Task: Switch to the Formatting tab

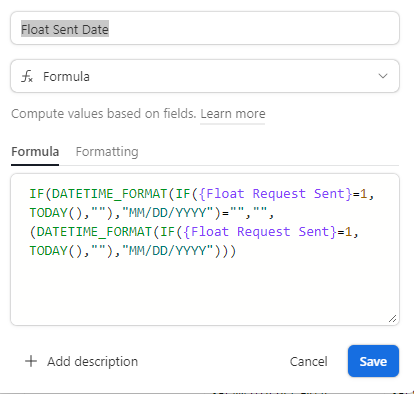Action: 107,152
